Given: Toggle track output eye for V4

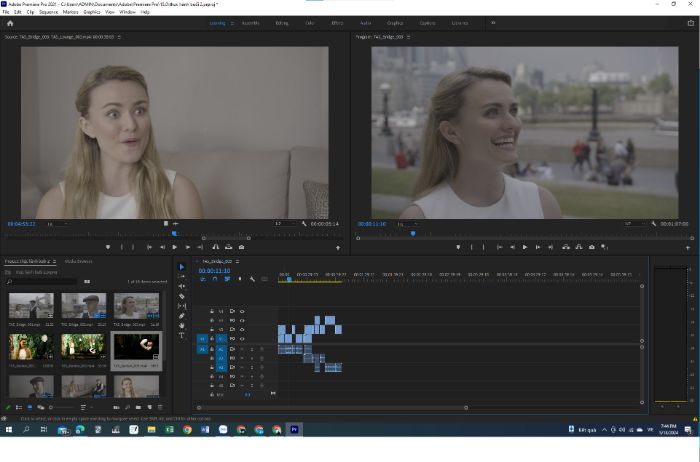Looking at the screenshot, I should [x=242, y=311].
